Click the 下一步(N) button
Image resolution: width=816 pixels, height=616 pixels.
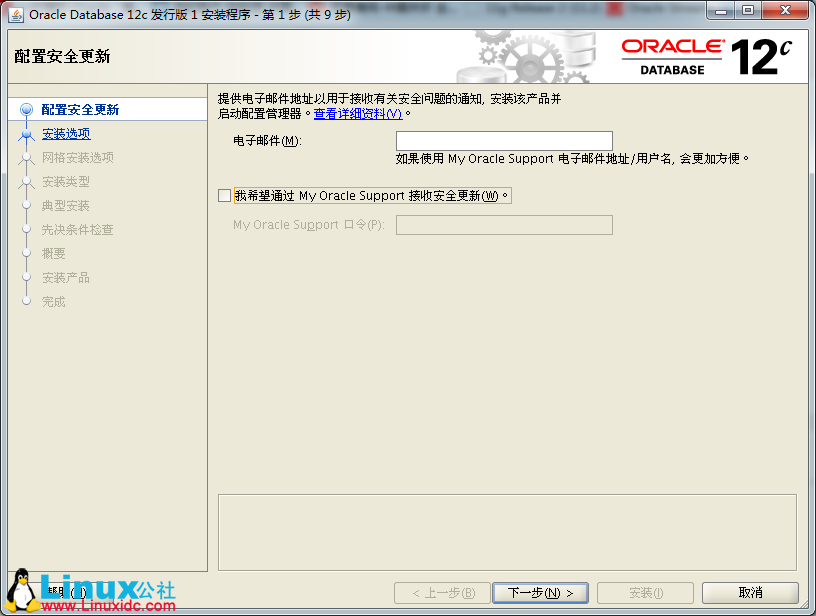click(540, 592)
